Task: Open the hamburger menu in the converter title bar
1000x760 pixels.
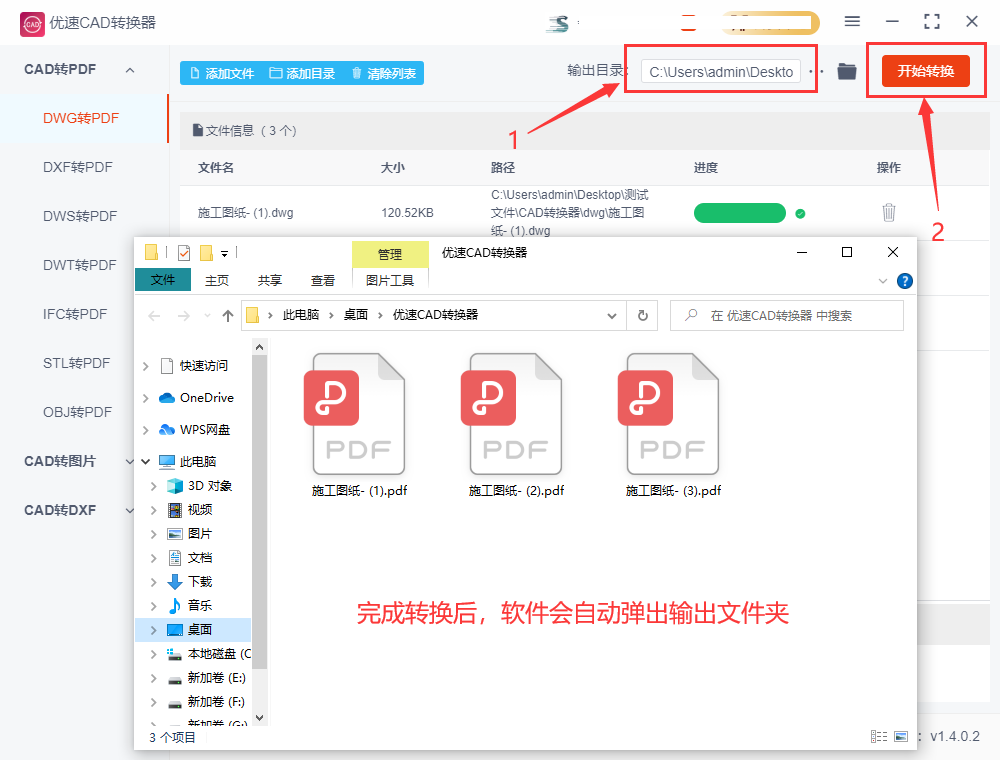Action: pyautogui.click(x=852, y=21)
